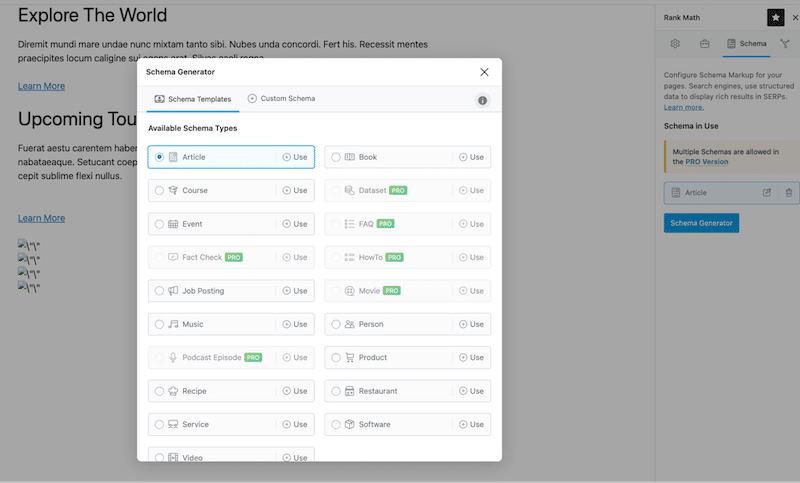The height and width of the screenshot is (483, 800).
Task: Click the Article document icon in list
Action: [x=173, y=157]
